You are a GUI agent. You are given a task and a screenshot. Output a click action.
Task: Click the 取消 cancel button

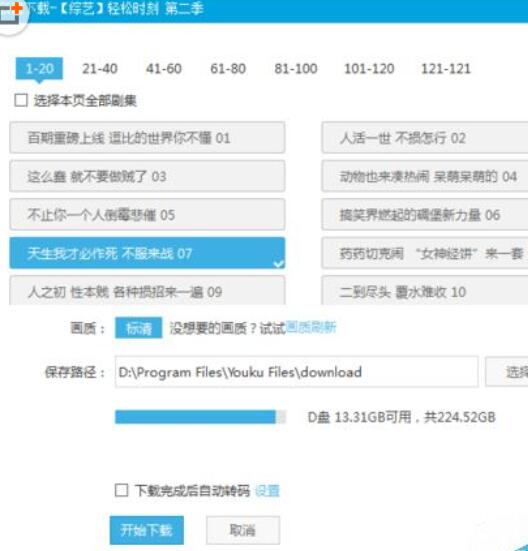tap(243, 530)
